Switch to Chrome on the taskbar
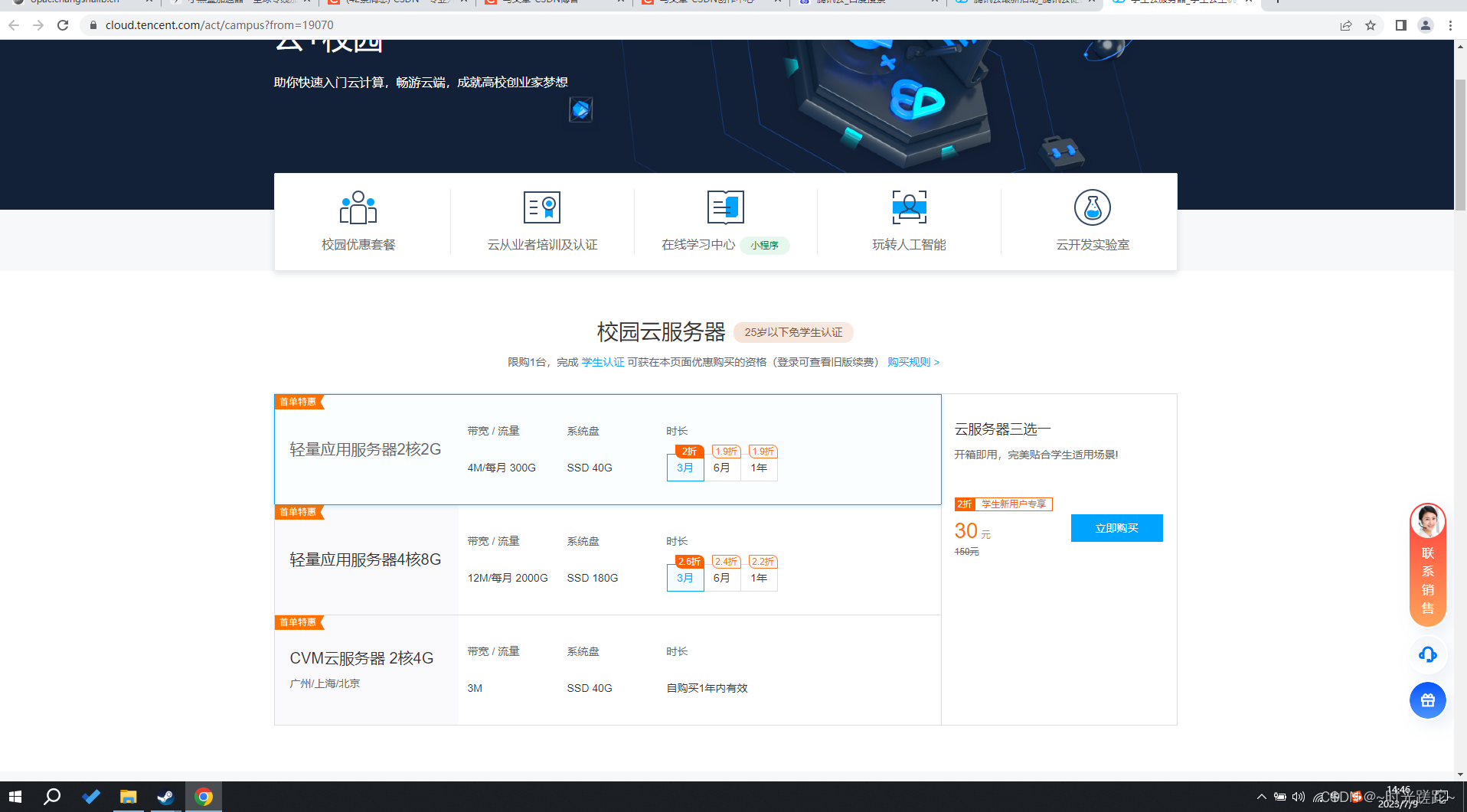 (x=204, y=797)
